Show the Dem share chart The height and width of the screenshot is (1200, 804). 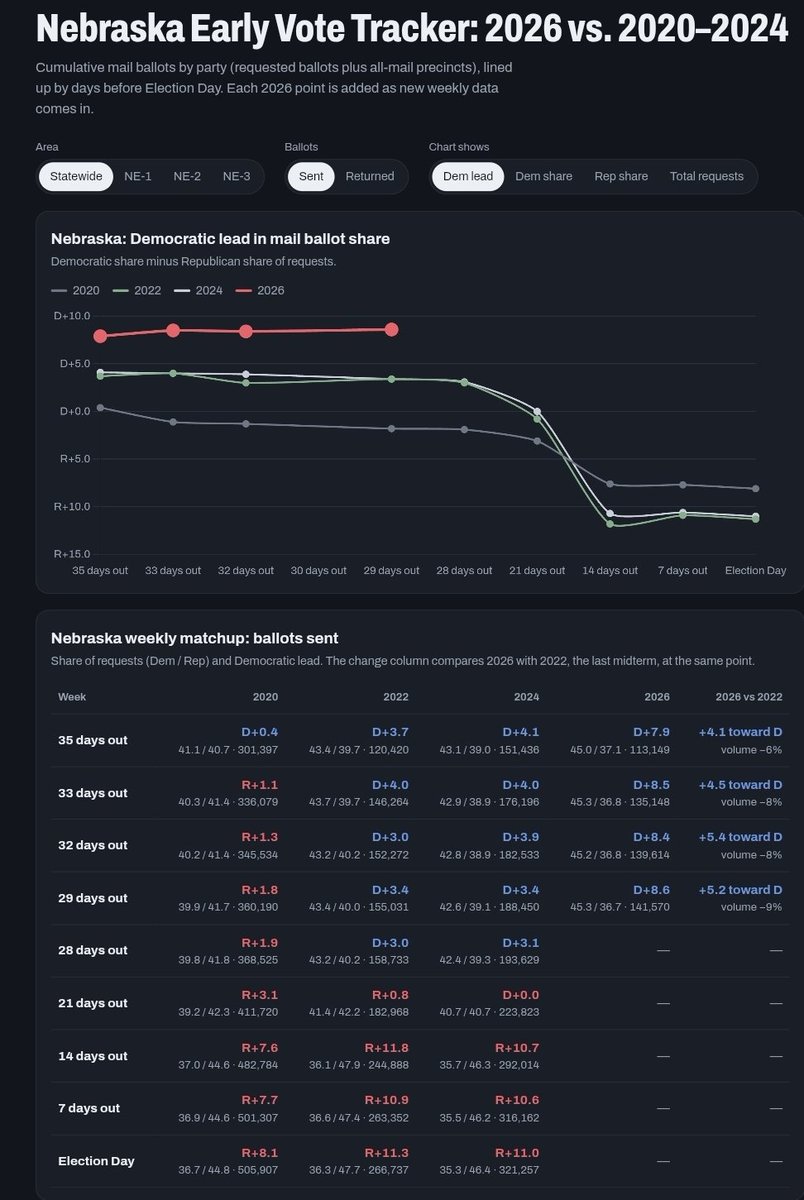[x=544, y=176]
